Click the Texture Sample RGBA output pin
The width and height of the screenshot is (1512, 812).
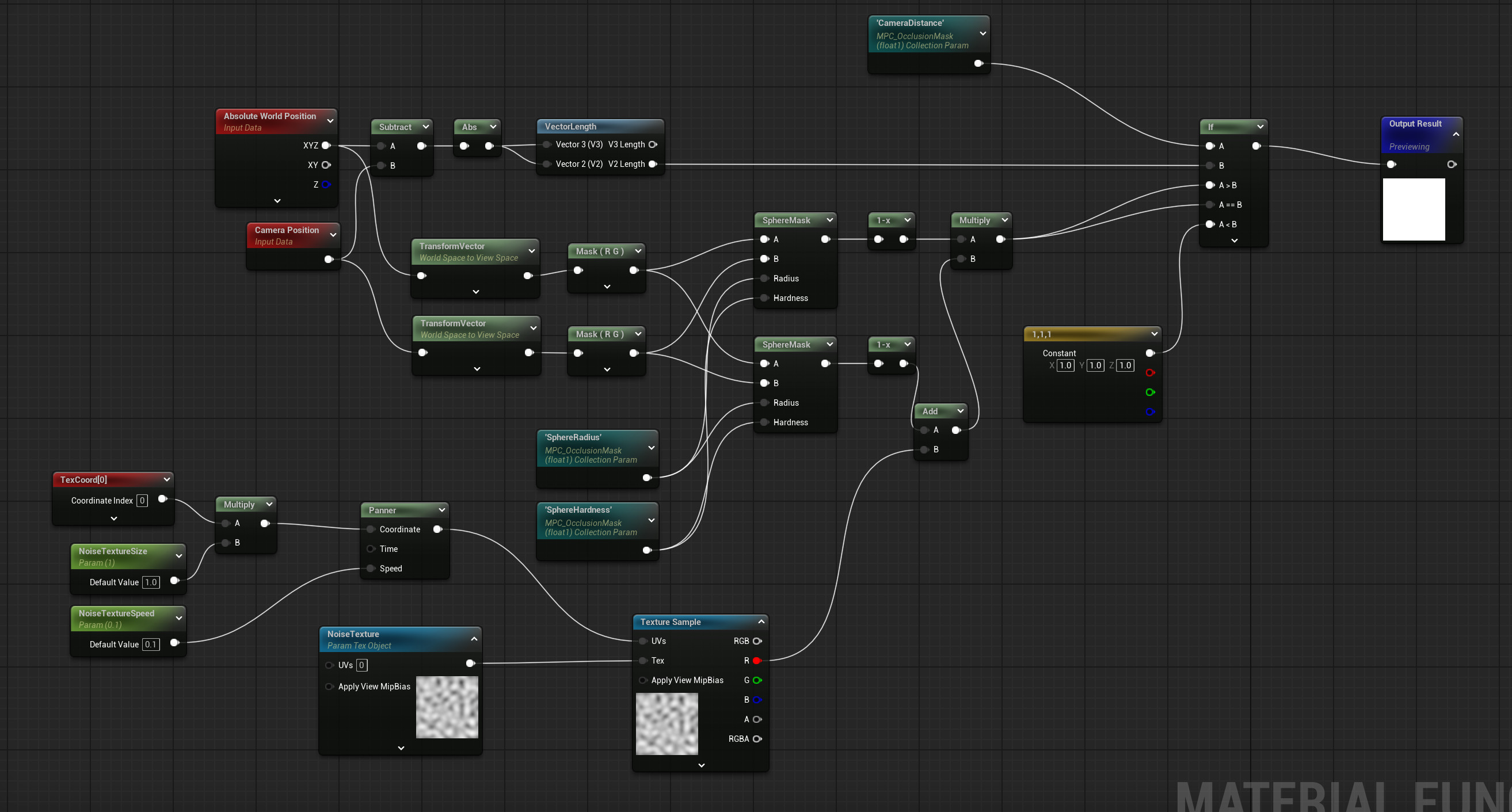(x=757, y=739)
